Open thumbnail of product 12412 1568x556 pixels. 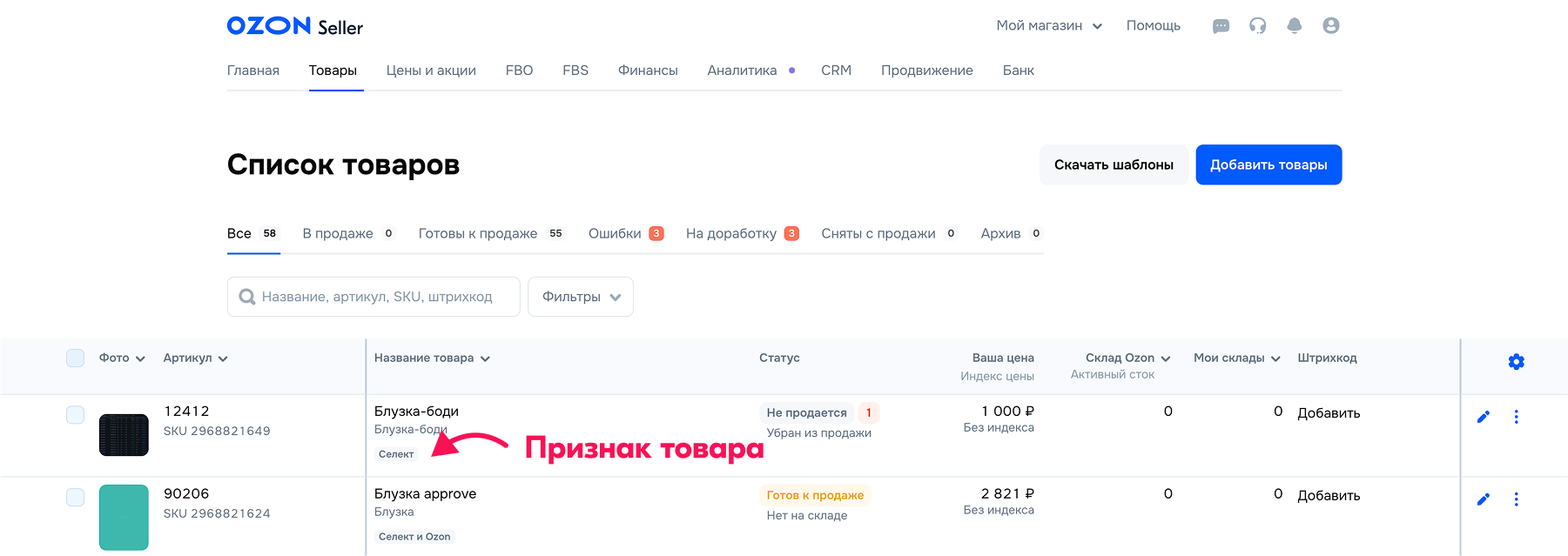(124, 435)
